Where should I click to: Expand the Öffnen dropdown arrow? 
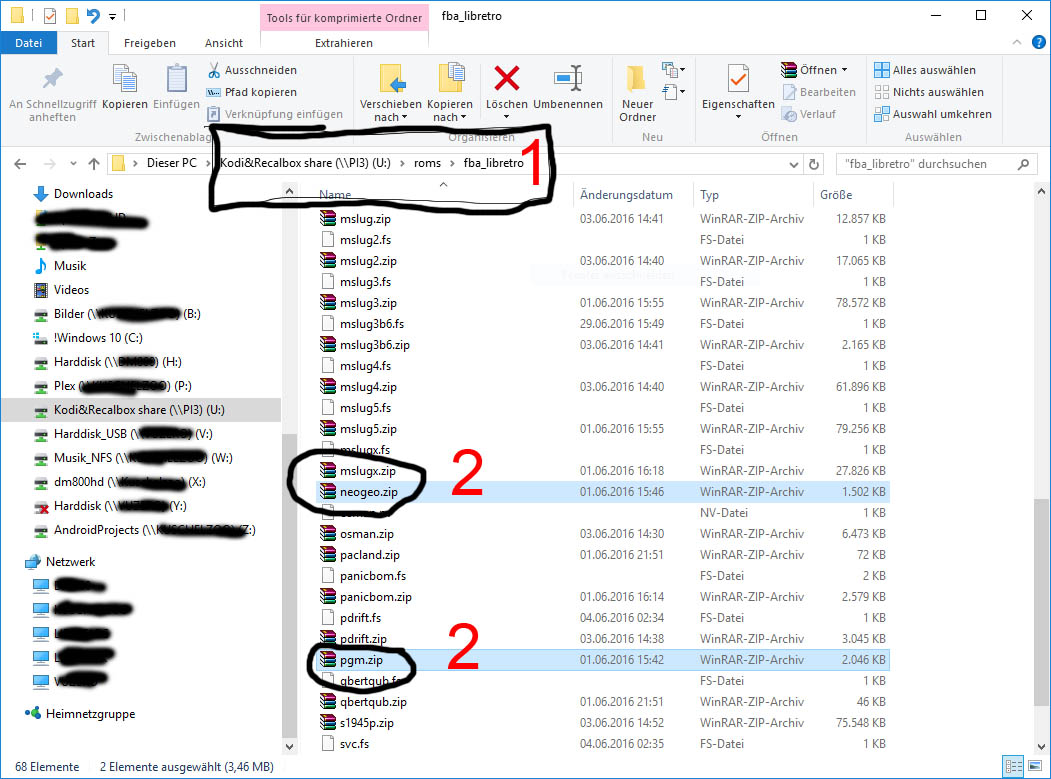click(x=844, y=70)
